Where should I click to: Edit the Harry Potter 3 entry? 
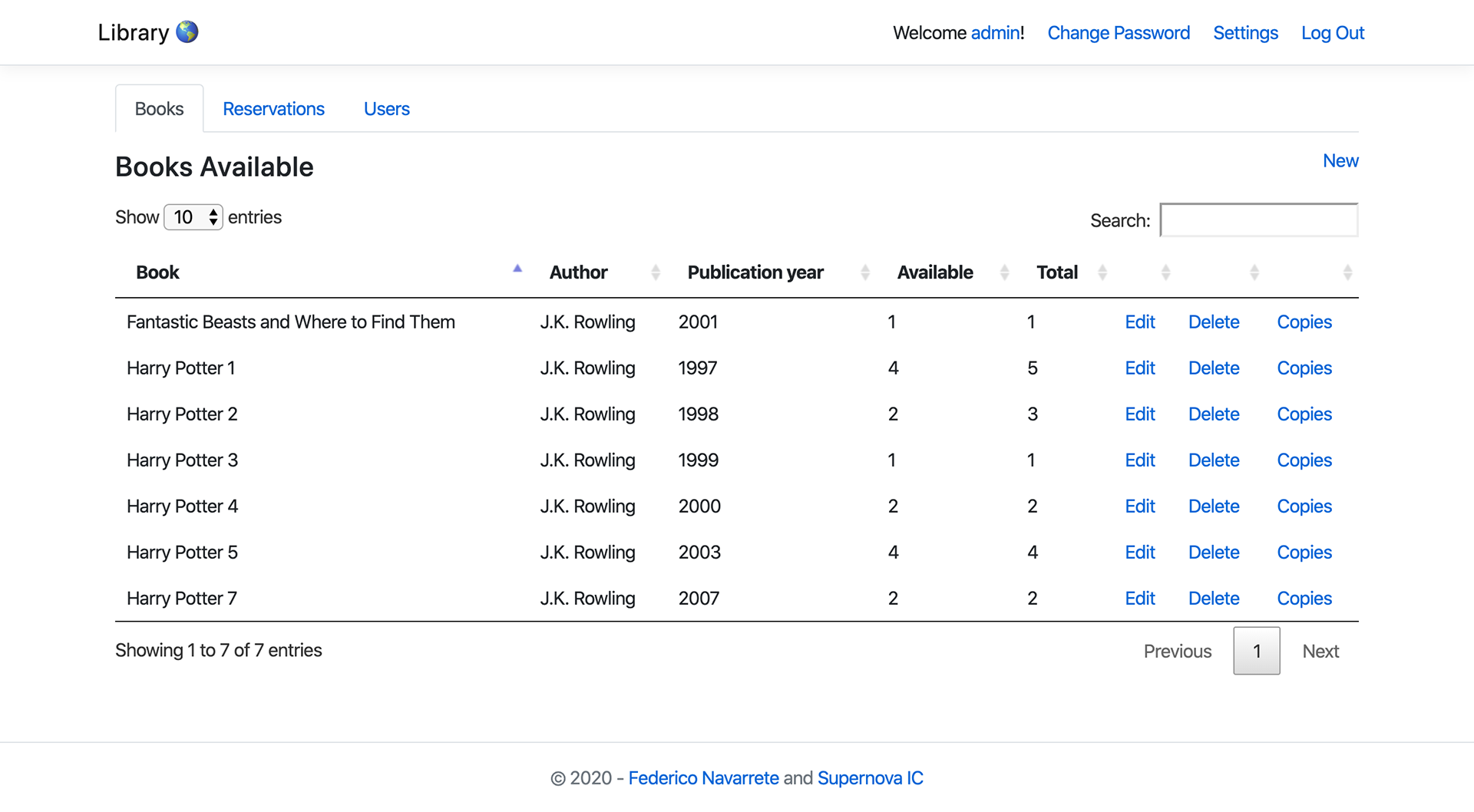1140,460
